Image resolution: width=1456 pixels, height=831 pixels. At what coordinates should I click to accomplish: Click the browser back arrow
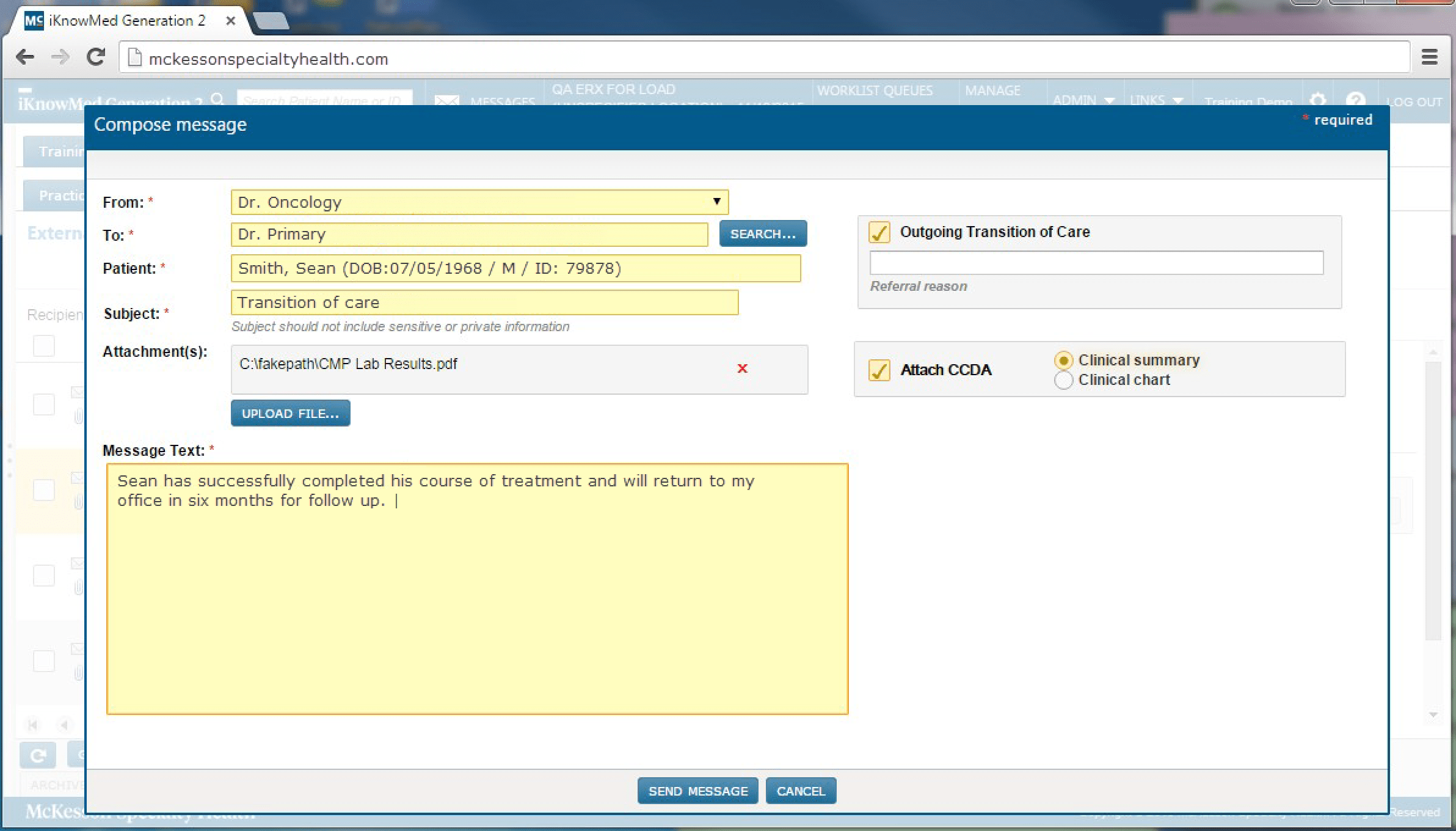tap(25, 57)
